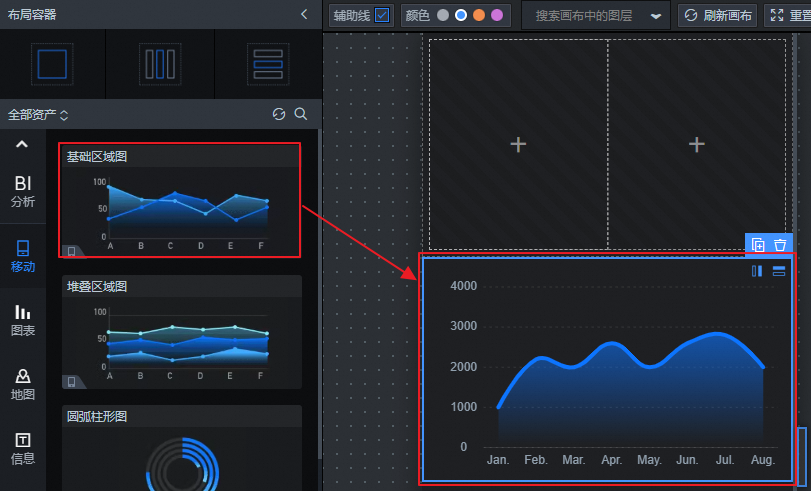Choose the orange color swatch

coord(479,15)
